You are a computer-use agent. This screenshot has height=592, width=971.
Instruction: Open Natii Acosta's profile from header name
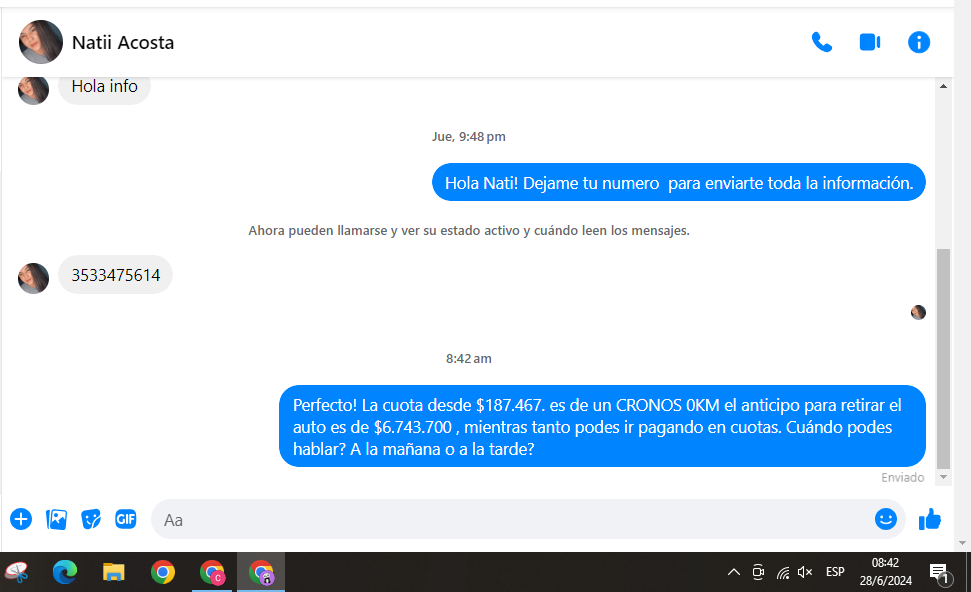coord(123,43)
